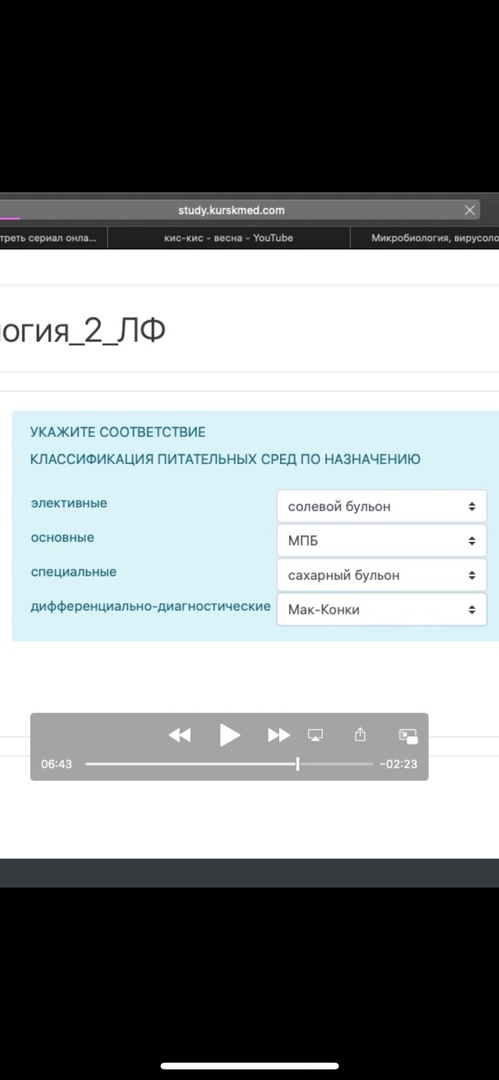
Task: Tap the share icon in player
Action: click(x=360, y=734)
